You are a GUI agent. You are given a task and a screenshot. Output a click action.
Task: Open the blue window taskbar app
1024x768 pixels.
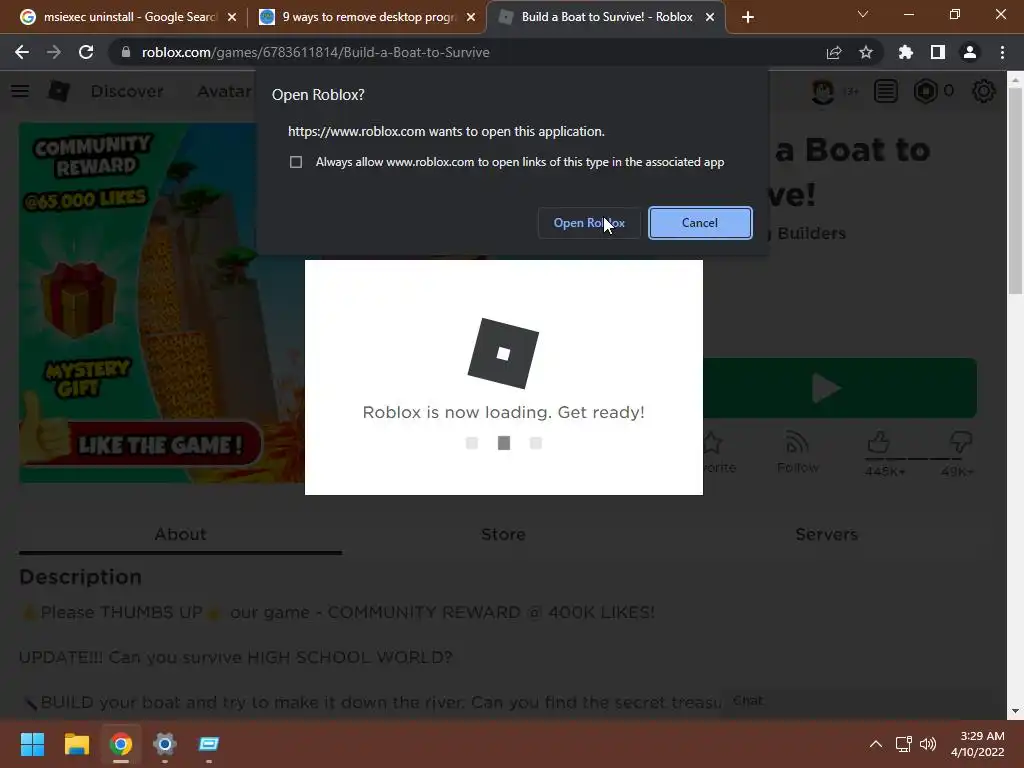[209, 744]
